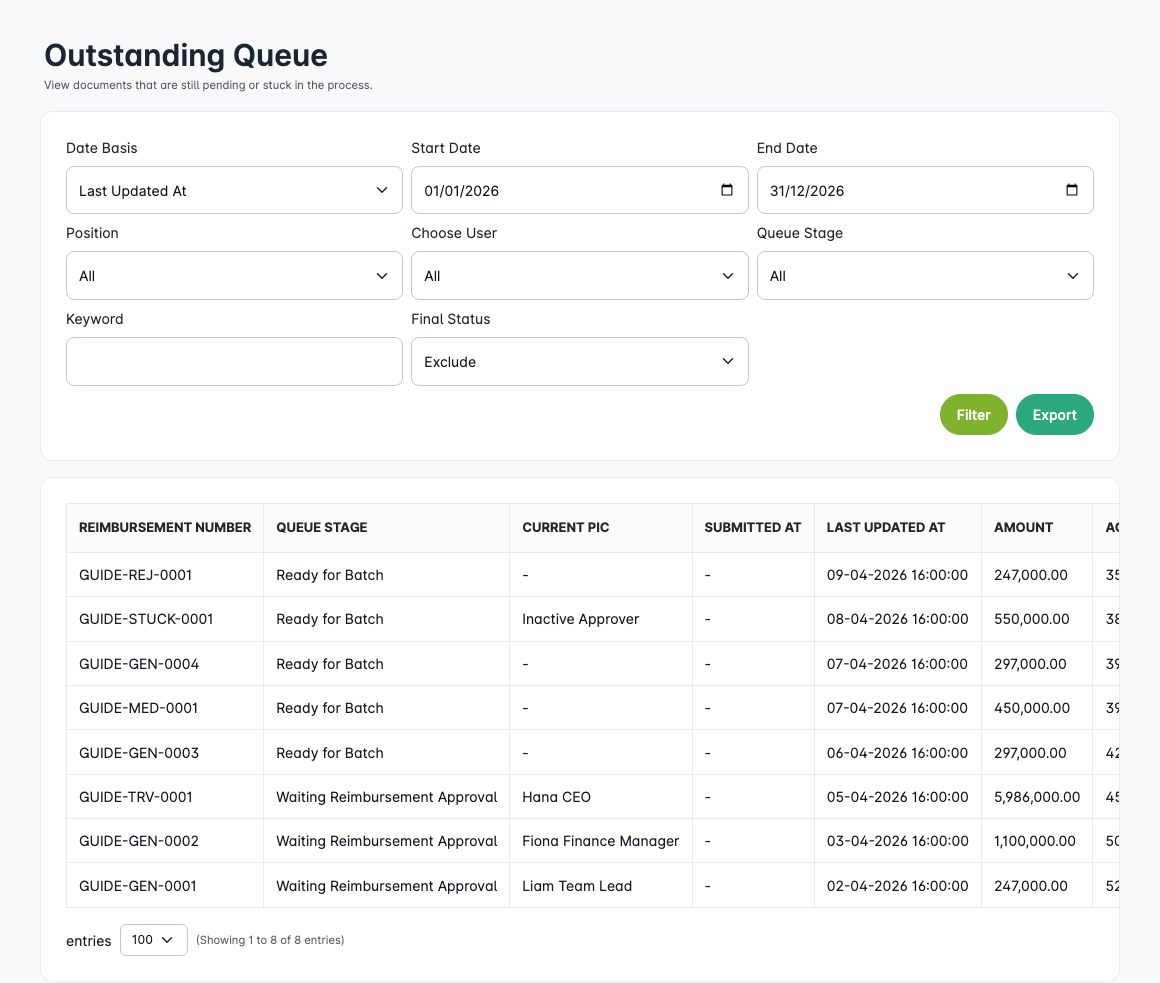This screenshot has width=1160, height=983.
Task: Click inside the Keyword input field
Action: pyautogui.click(x=233, y=361)
